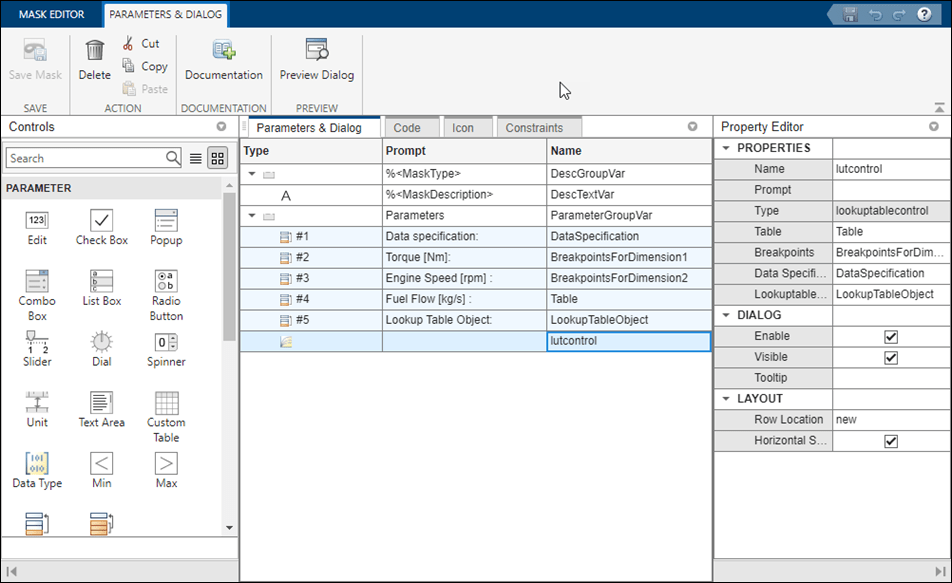Select the Data Type parameter control
Image resolution: width=952 pixels, height=583 pixels.
tap(37, 464)
